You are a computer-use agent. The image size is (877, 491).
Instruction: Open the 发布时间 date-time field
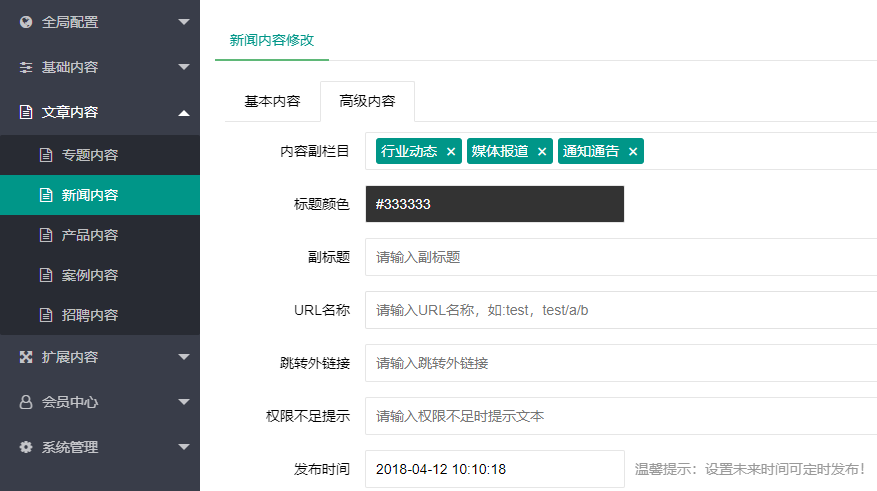[x=494, y=469]
